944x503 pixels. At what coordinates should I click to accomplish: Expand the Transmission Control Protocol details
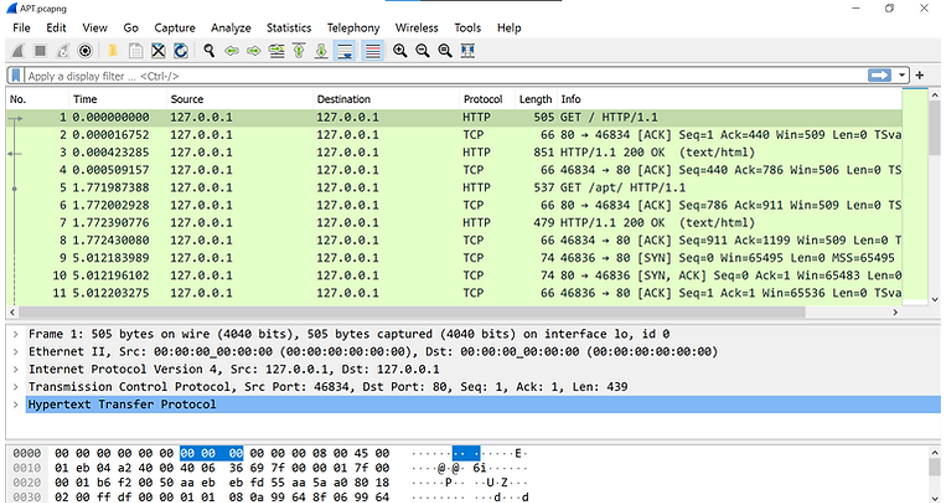click(15, 387)
